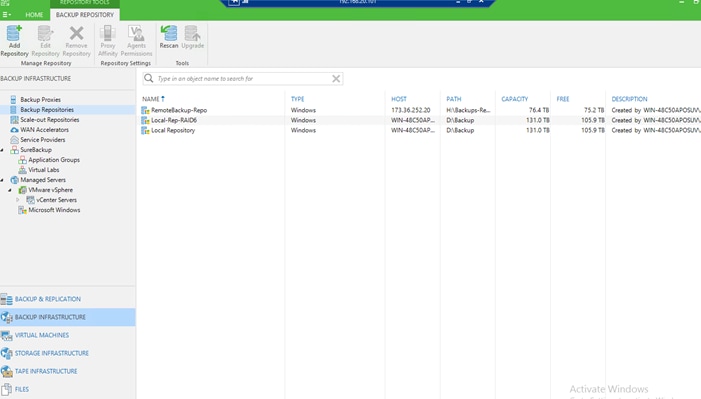Screen dimensions: 701x399
Task: Select the Local Repository row
Action: [x=420, y=130]
